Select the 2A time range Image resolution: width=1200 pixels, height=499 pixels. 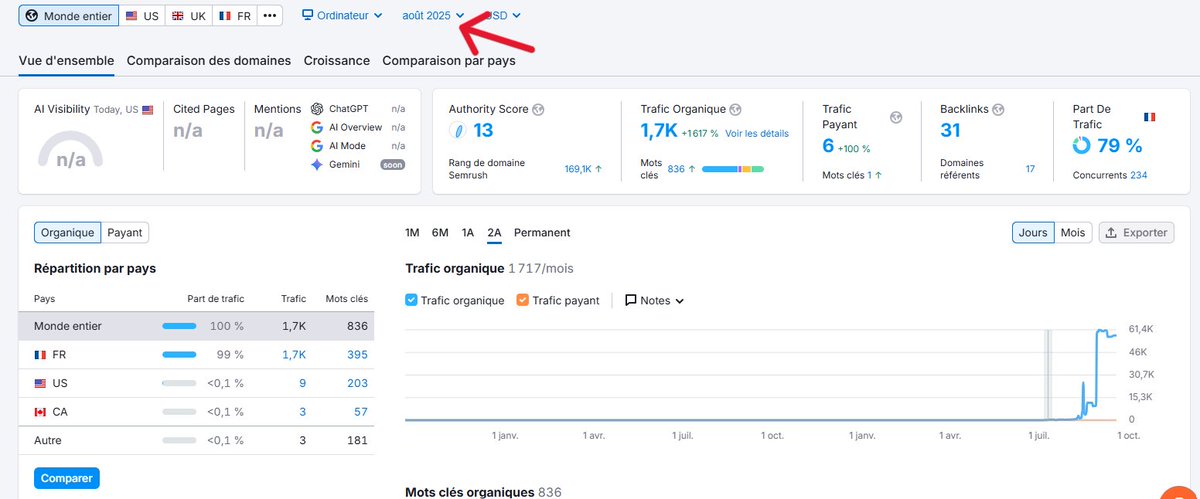pyautogui.click(x=494, y=232)
